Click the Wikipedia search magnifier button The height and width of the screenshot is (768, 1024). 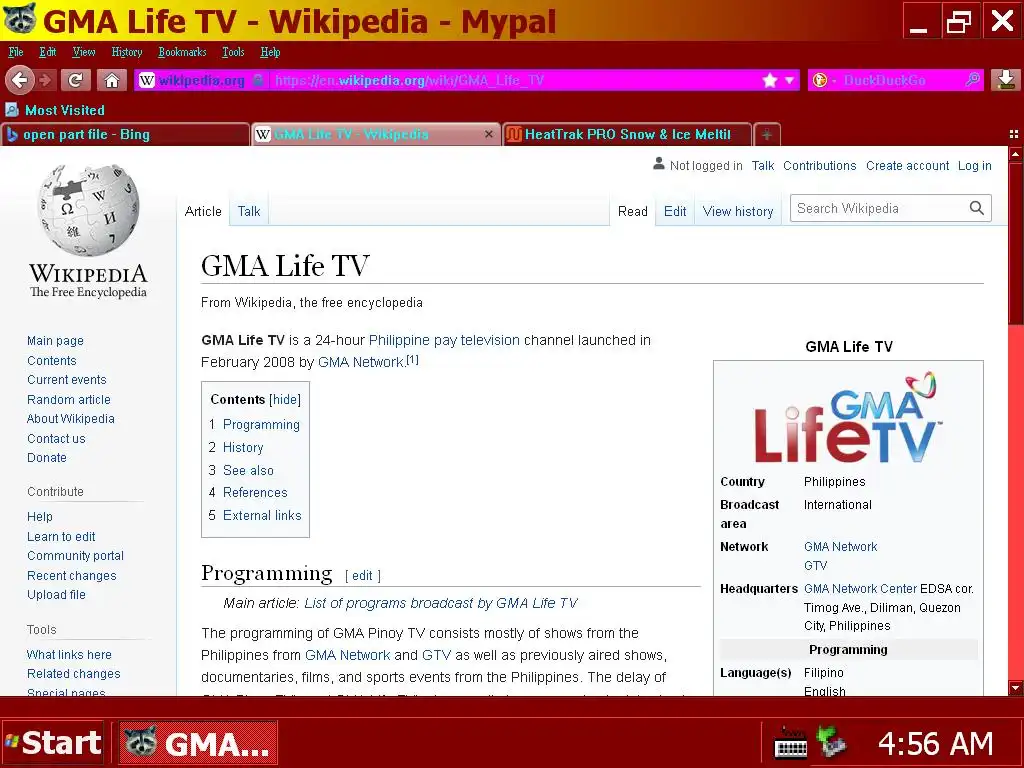pos(976,208)
